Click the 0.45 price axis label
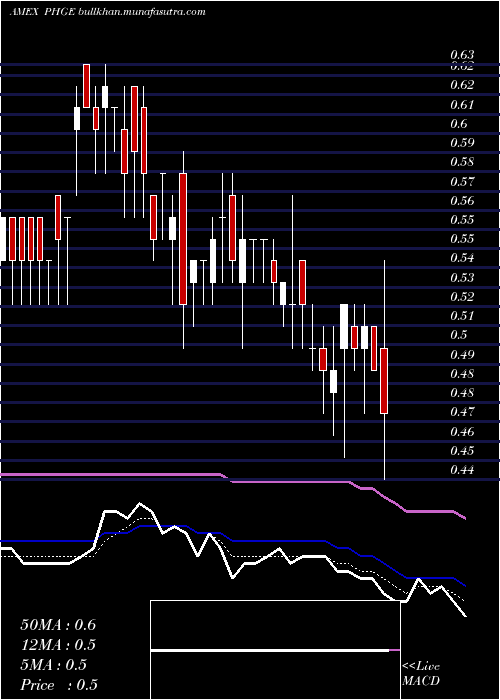Screen dimensions: 500x700 tap(462, 450)
